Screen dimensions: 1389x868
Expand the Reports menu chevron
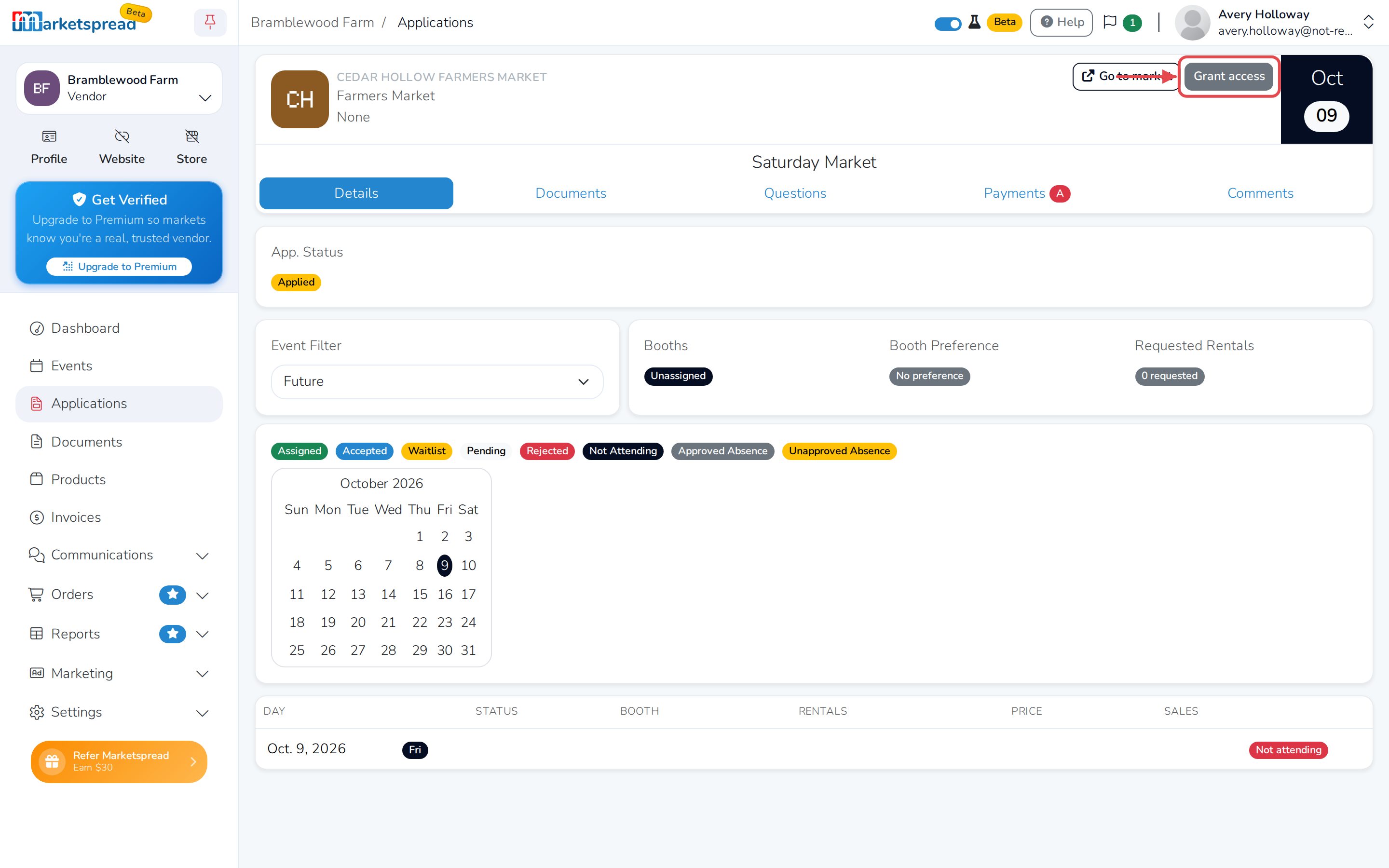(202, 634)
